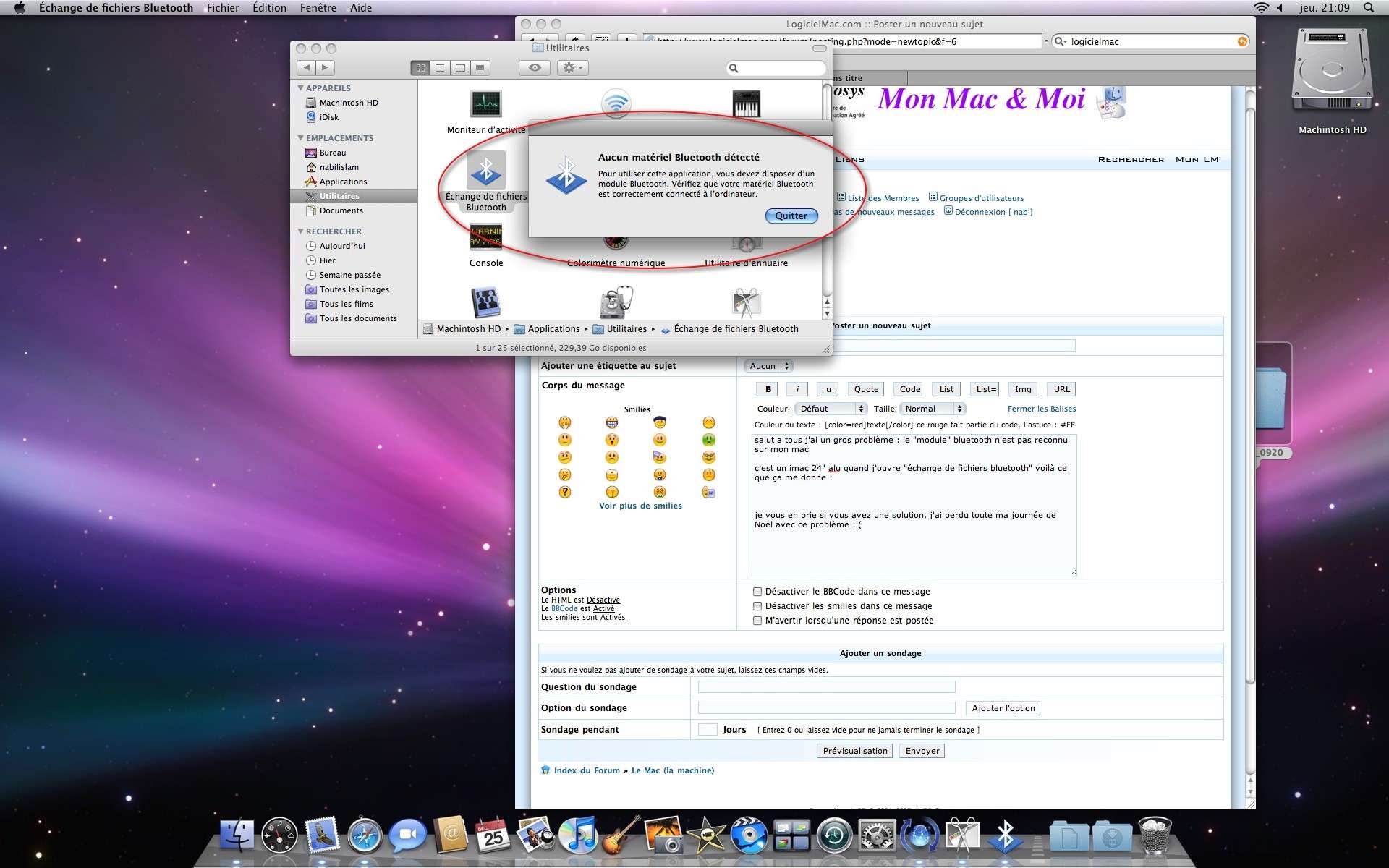
Task: Open System Preferences gear in Dock
Action: (x=877, y=836)
